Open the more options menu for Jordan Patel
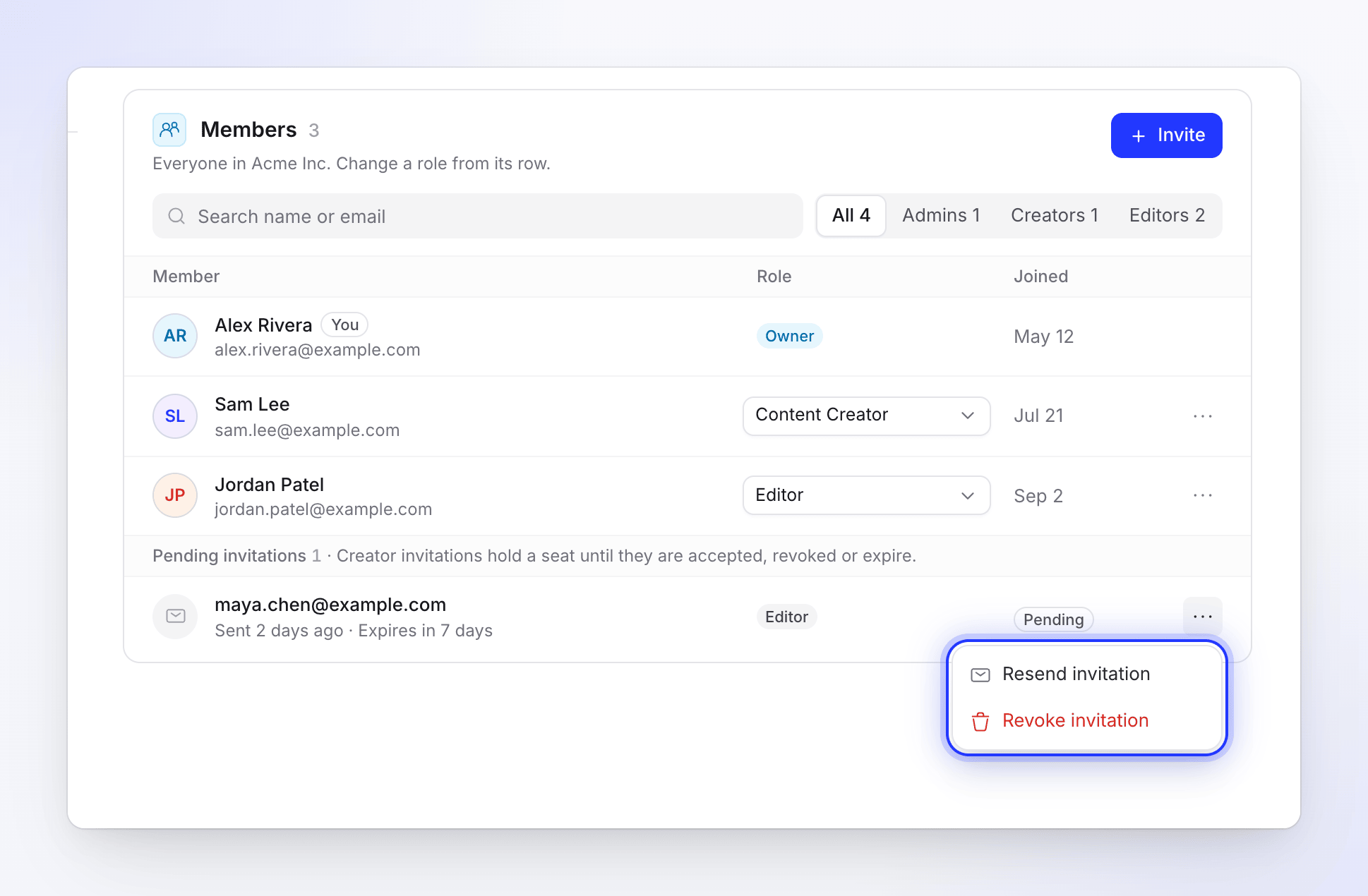1368x896 pixels. click(x=1202, y=495)
